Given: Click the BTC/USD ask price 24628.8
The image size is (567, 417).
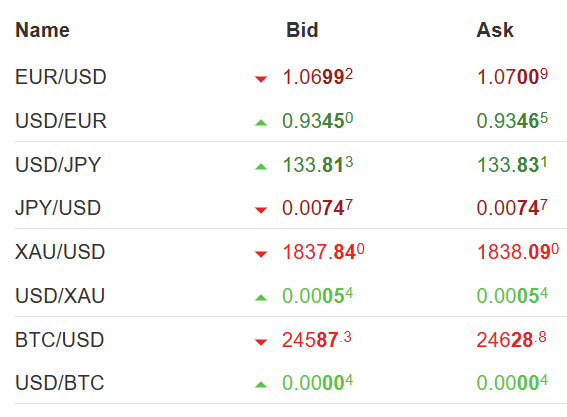Looking at the screenshot, I should (511, 339).
